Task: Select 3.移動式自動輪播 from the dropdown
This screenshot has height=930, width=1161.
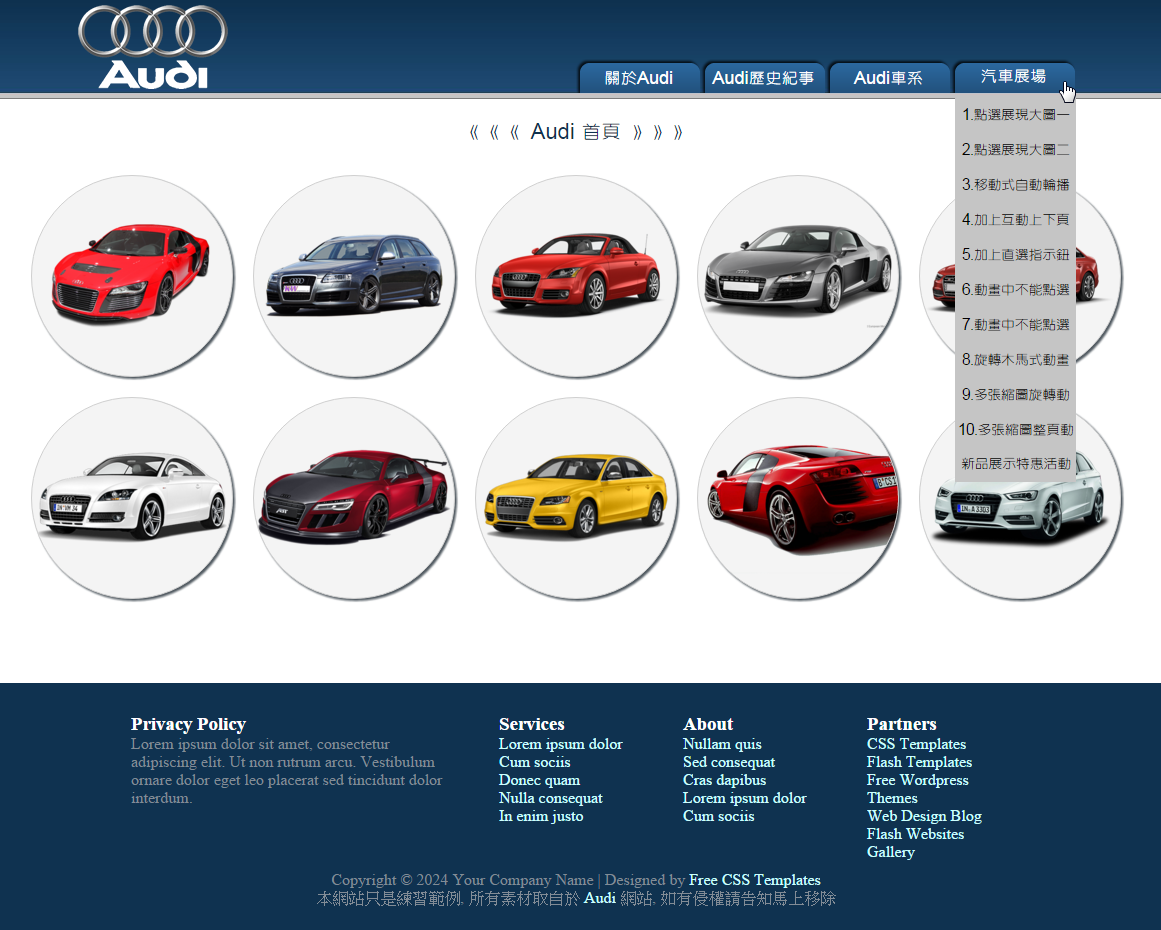Action: [x=1015, y=185]
